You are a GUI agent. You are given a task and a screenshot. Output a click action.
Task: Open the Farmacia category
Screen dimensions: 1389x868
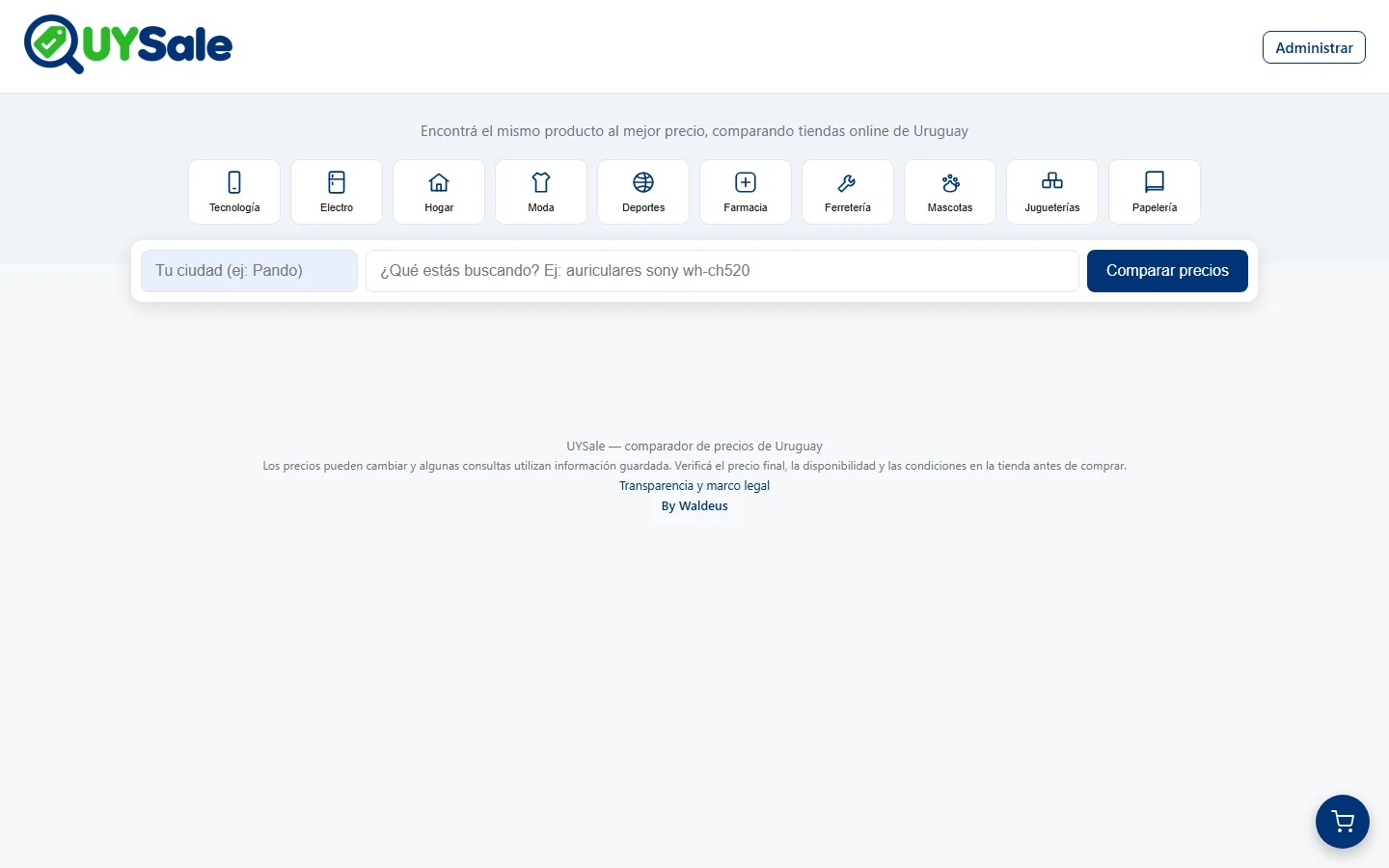(x=746, y=192)
